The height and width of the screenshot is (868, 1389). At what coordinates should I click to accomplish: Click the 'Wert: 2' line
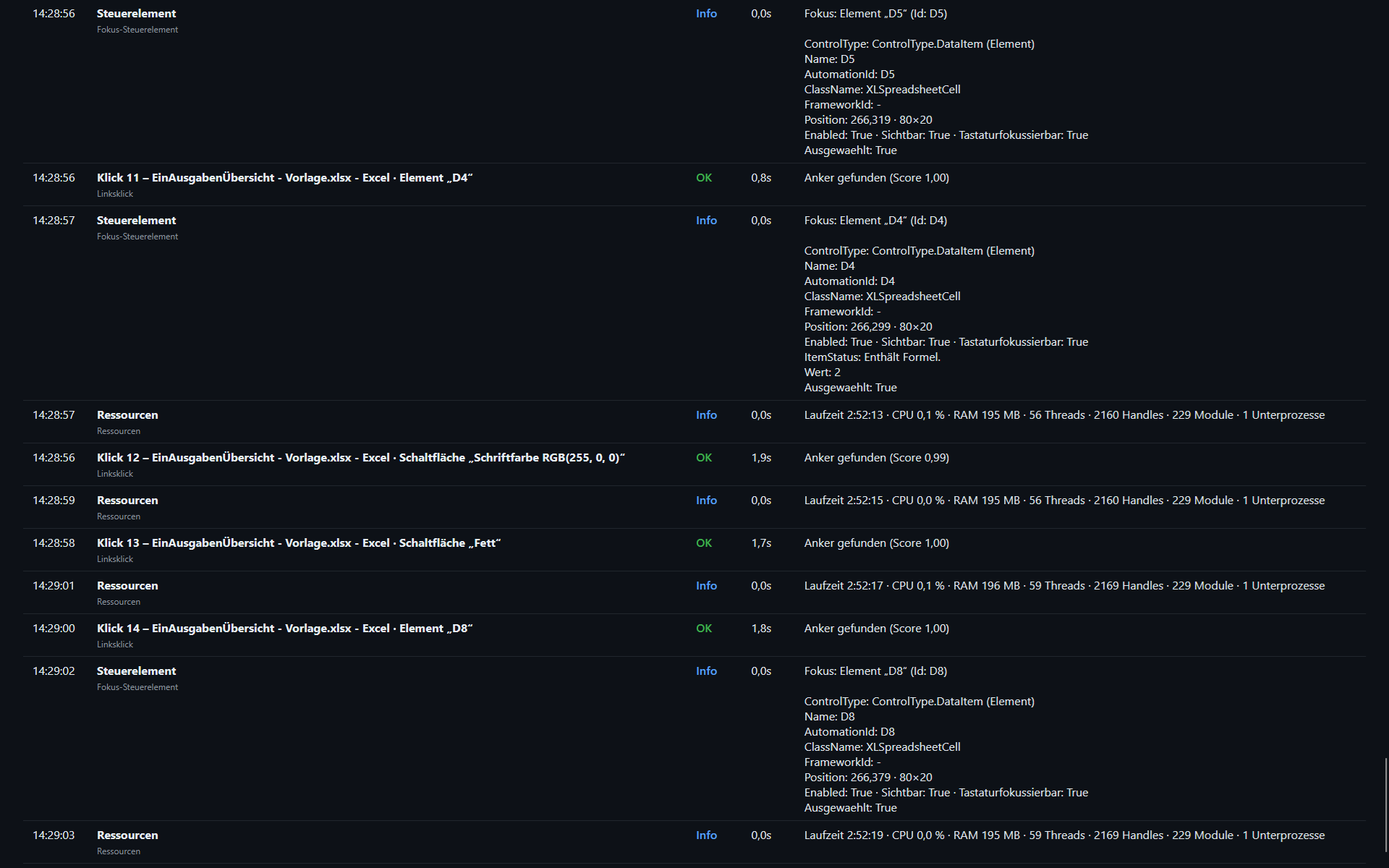pos(823,373)
